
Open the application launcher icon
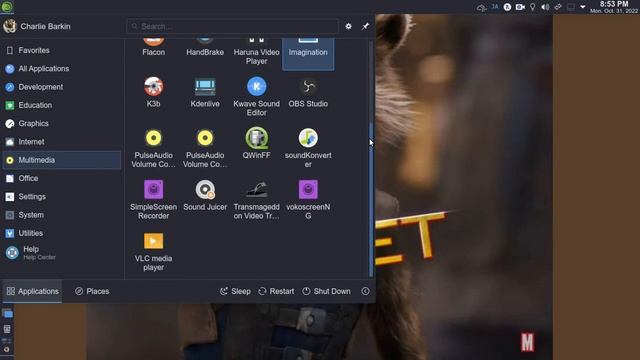tap(7, 7)
